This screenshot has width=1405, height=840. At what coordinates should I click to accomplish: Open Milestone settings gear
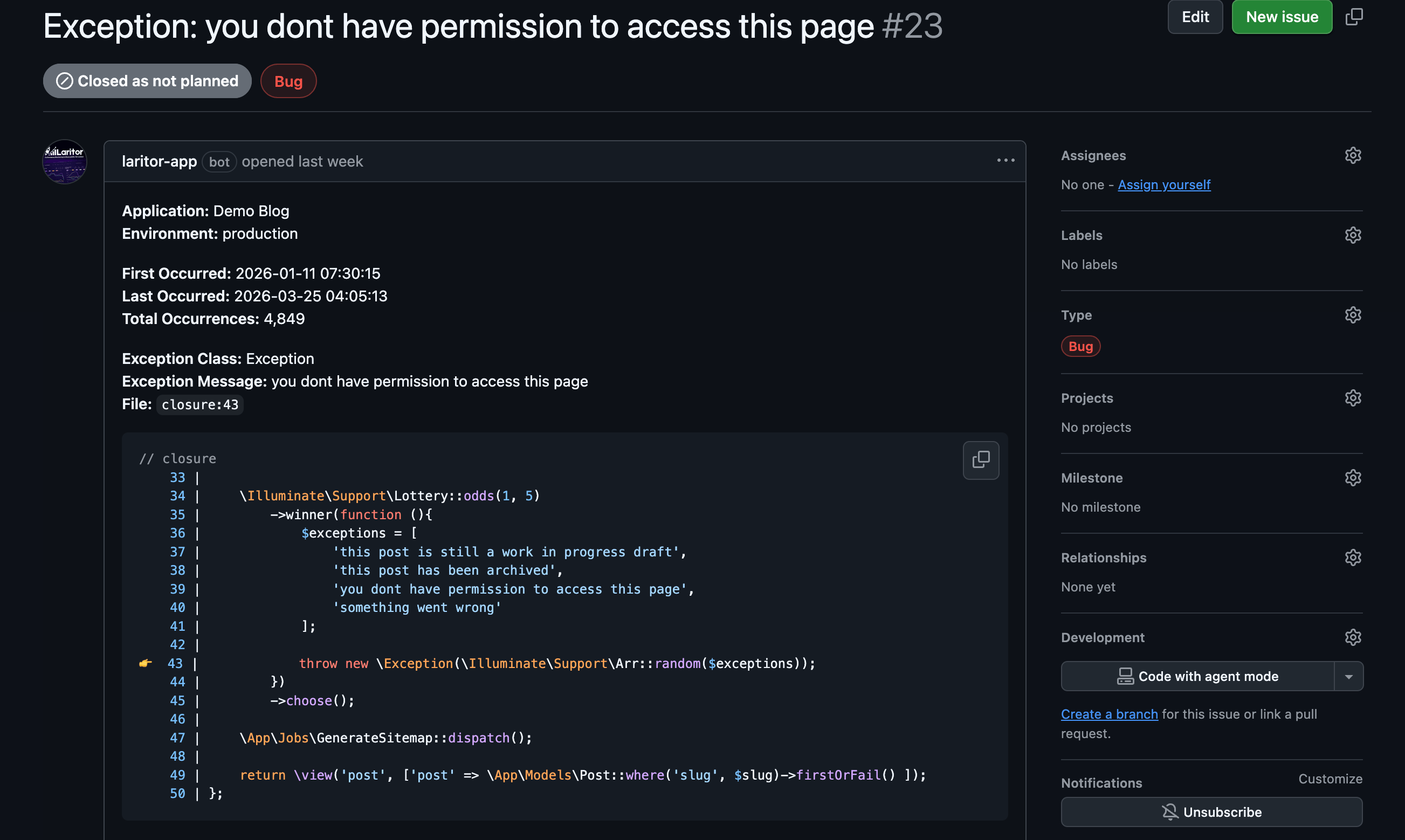pyautogui.click(x=1353, y=478)
